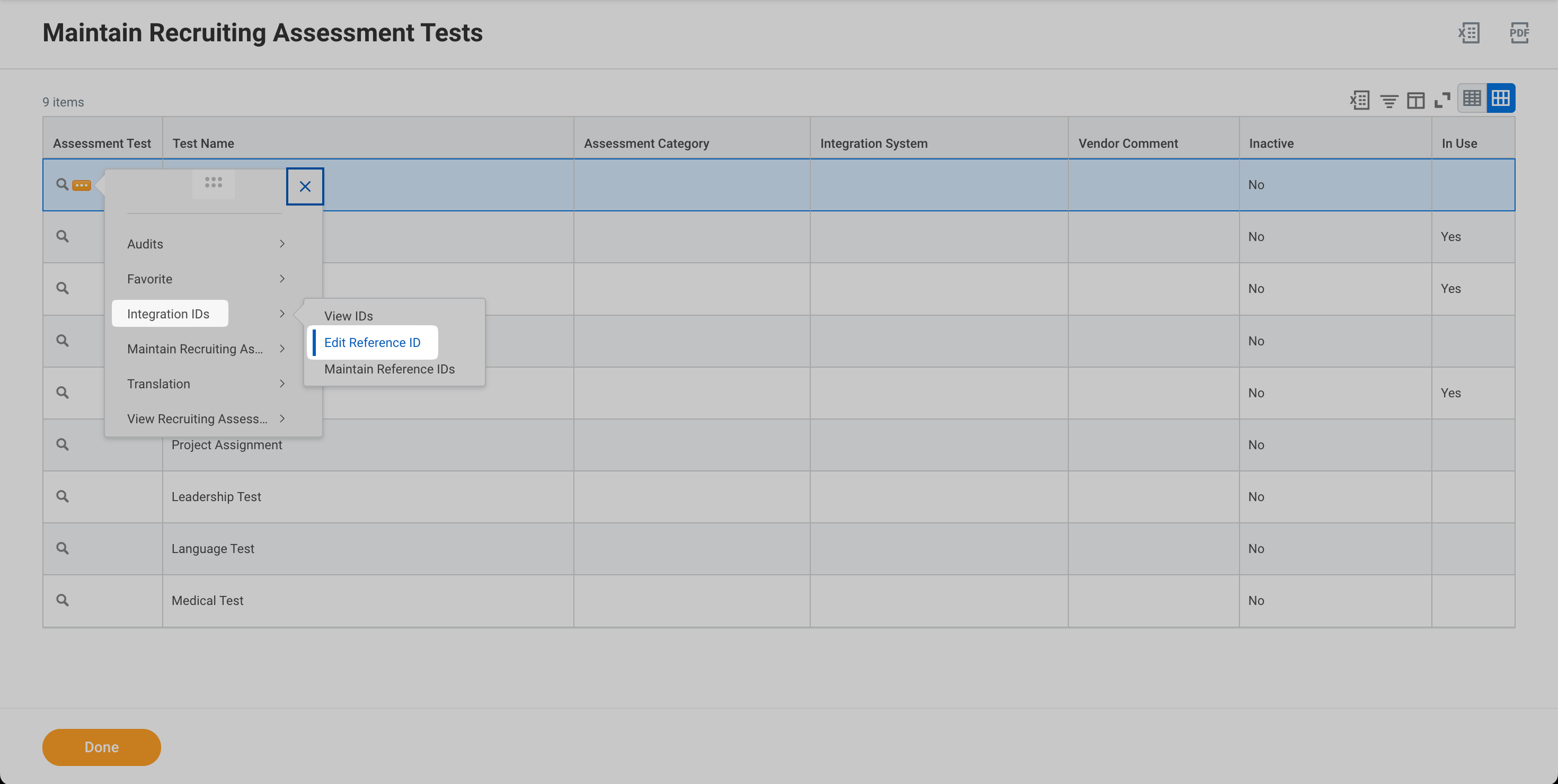Click the orange related actions icon

point(82,185)
